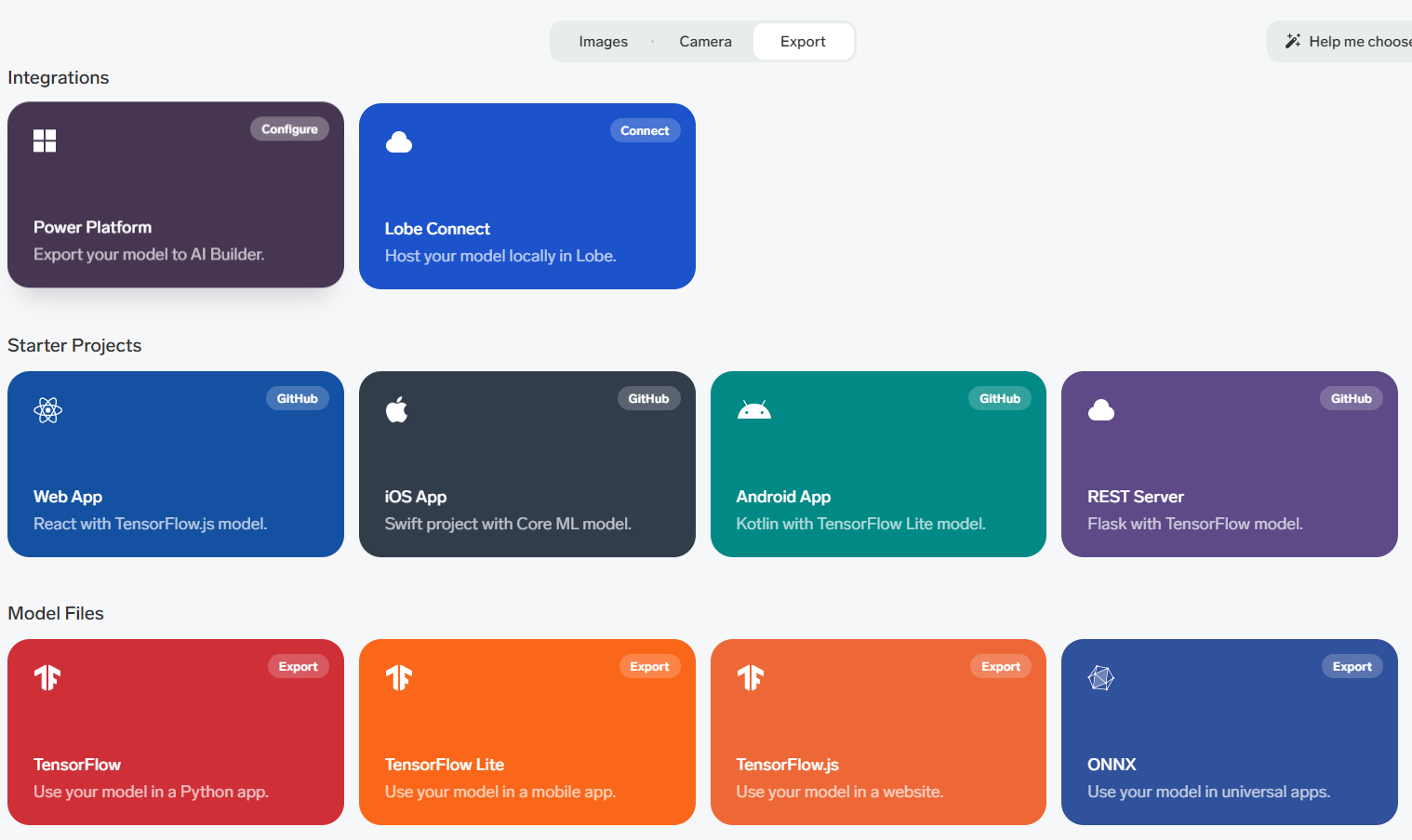This screenshot has height=840, width=1412.
Task: Click Configure on Power Platform card
Action: coord(289,129)
